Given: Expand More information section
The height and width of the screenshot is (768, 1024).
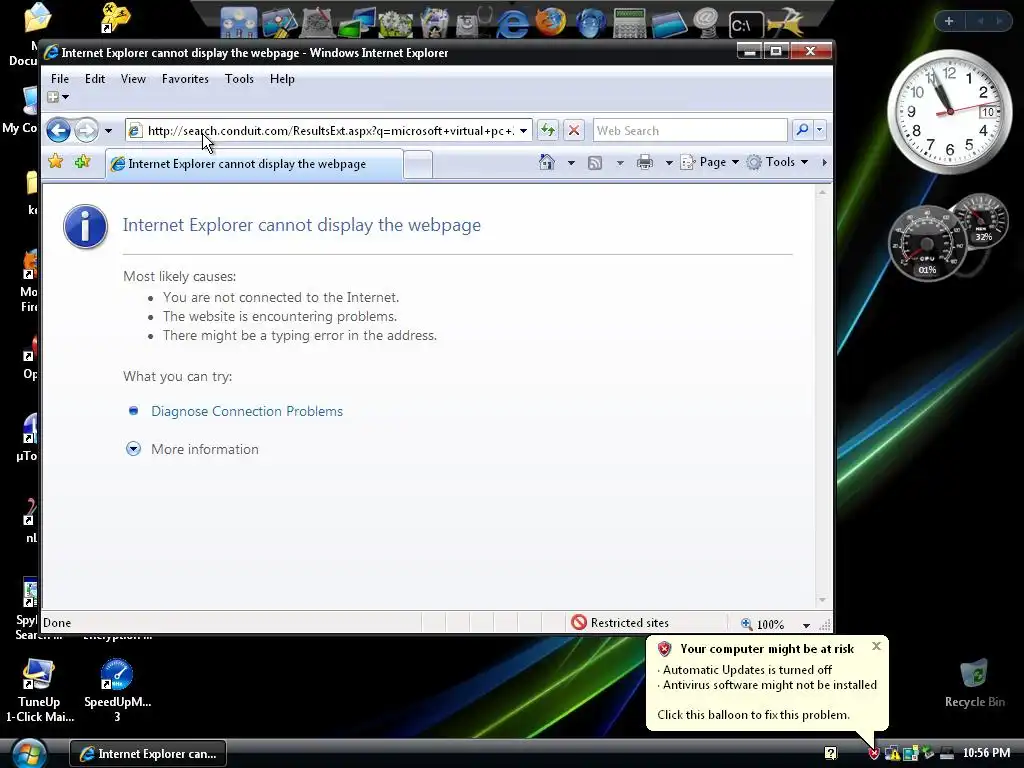Looking at the screenshot, I should point(192,449).
